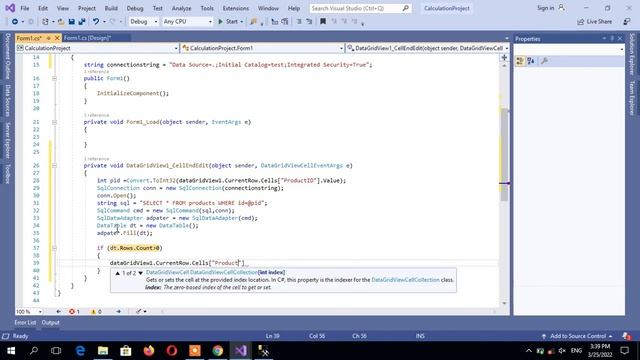The width and height of the screenshot is (640, 360).
Task: Click the New Project toolbar icon
Action: pos(45,22)
